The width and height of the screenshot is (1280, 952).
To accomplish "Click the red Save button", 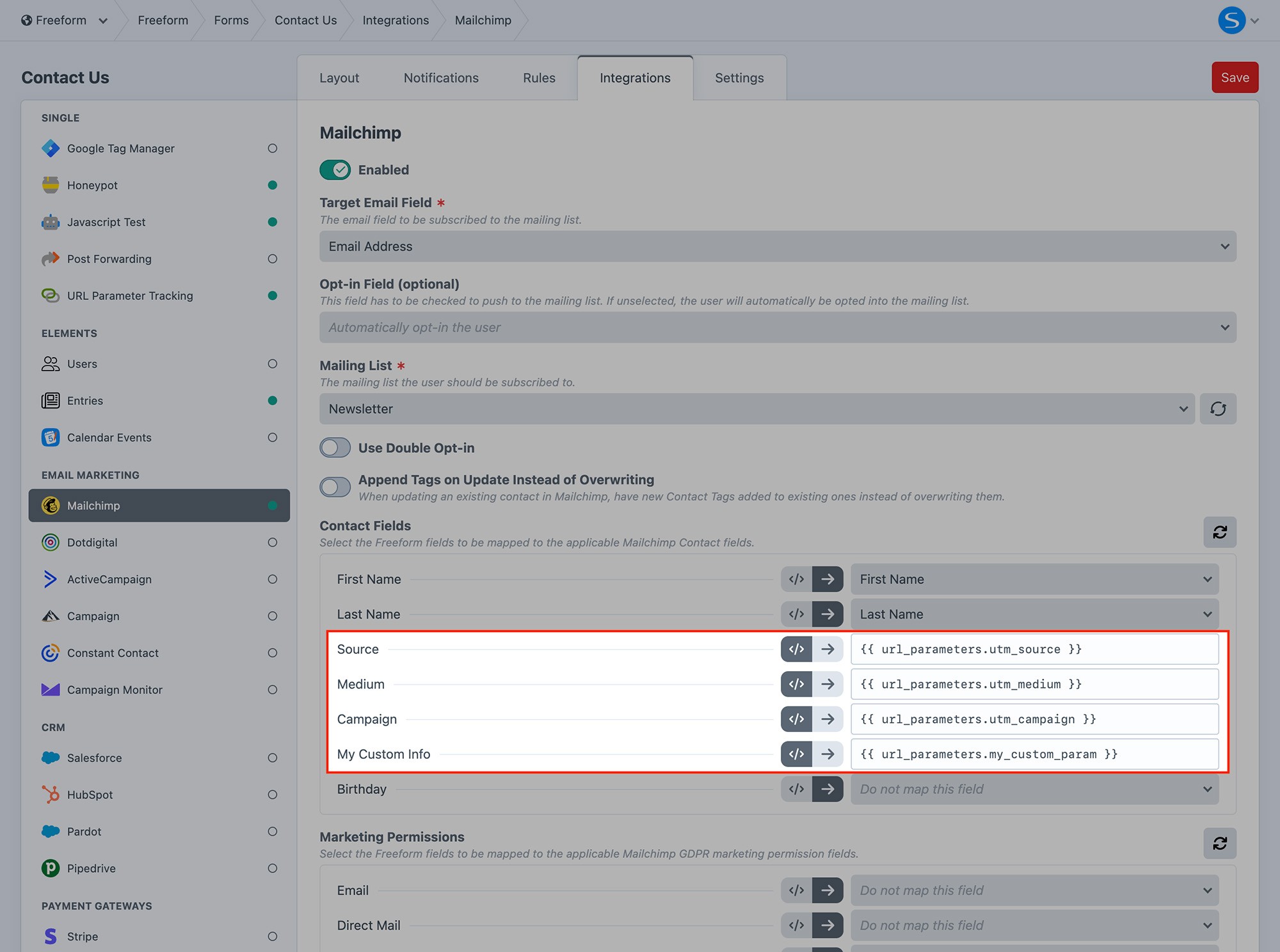I will point(1235,77).
